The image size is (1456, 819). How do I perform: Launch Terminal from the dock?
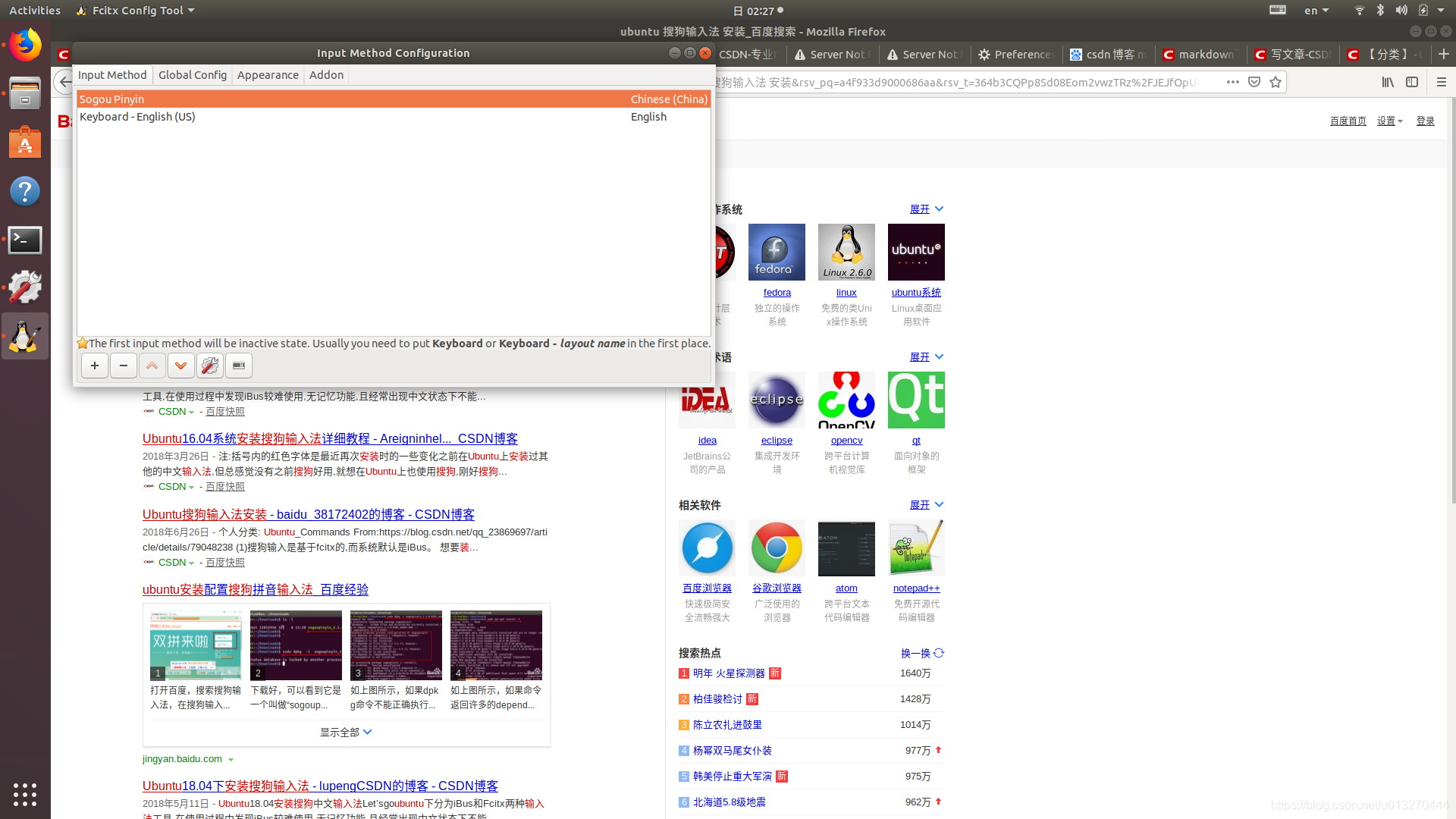tap(25, 240)
